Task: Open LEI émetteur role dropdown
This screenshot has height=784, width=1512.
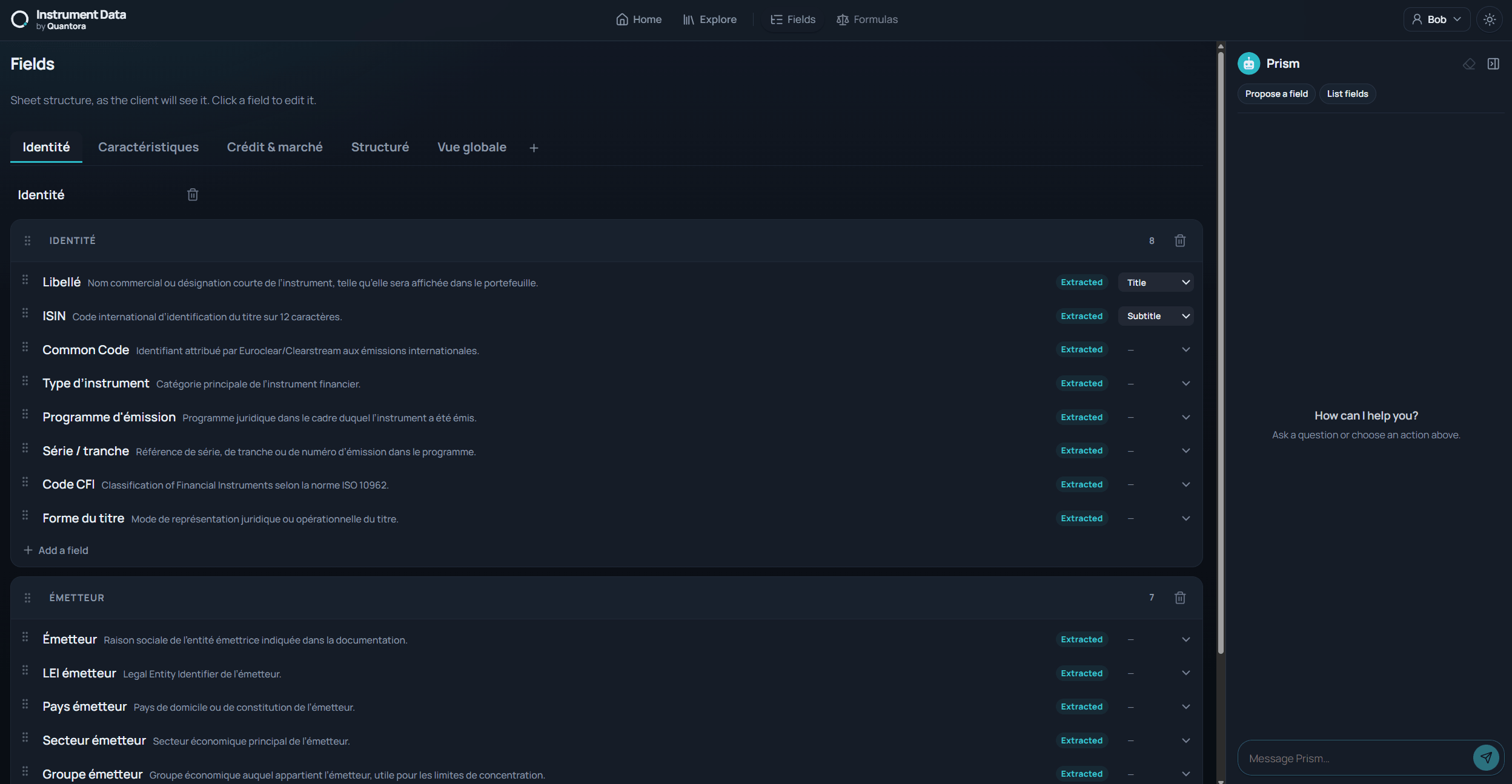Action: [1156, 673]
